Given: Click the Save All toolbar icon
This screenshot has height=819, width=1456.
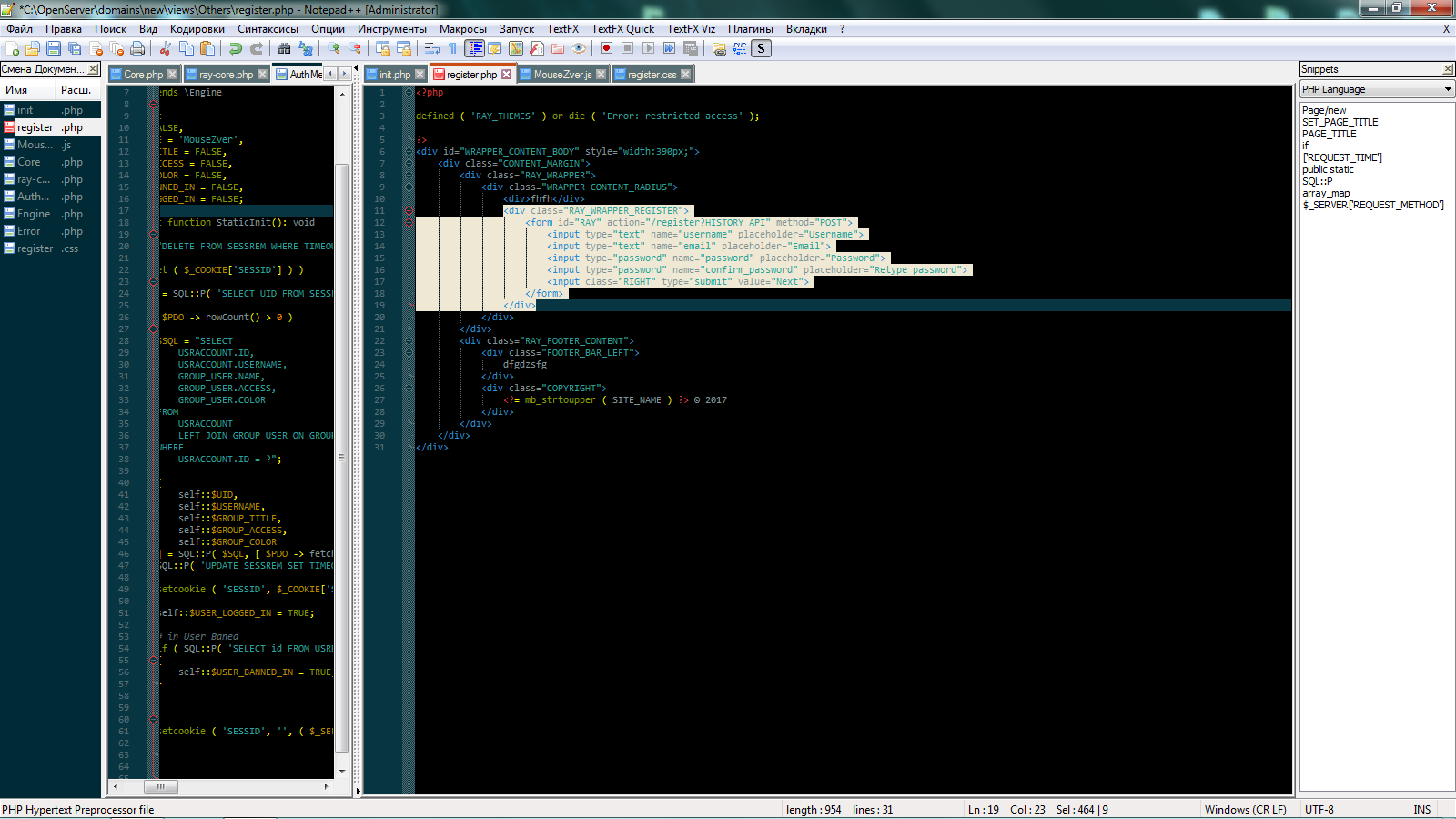Looking at the screenshot, I should (x=75, y=48).
